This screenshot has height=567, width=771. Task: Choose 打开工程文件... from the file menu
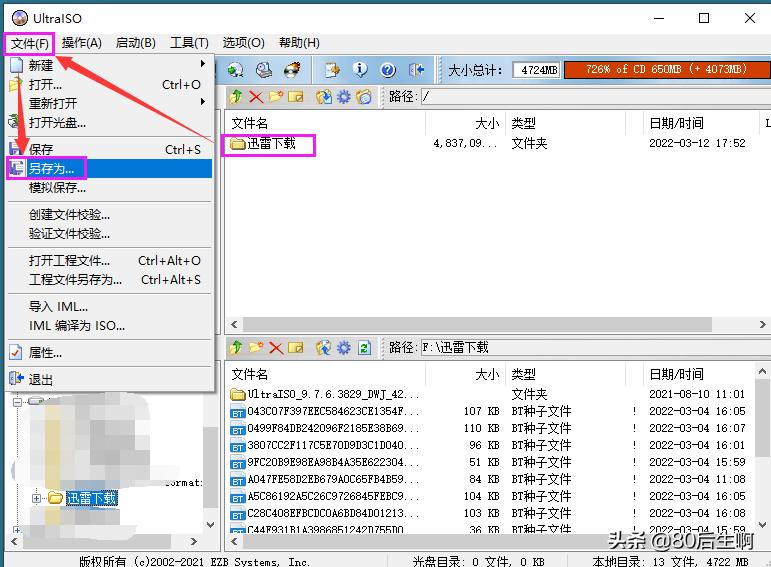[x=110, y=260]
